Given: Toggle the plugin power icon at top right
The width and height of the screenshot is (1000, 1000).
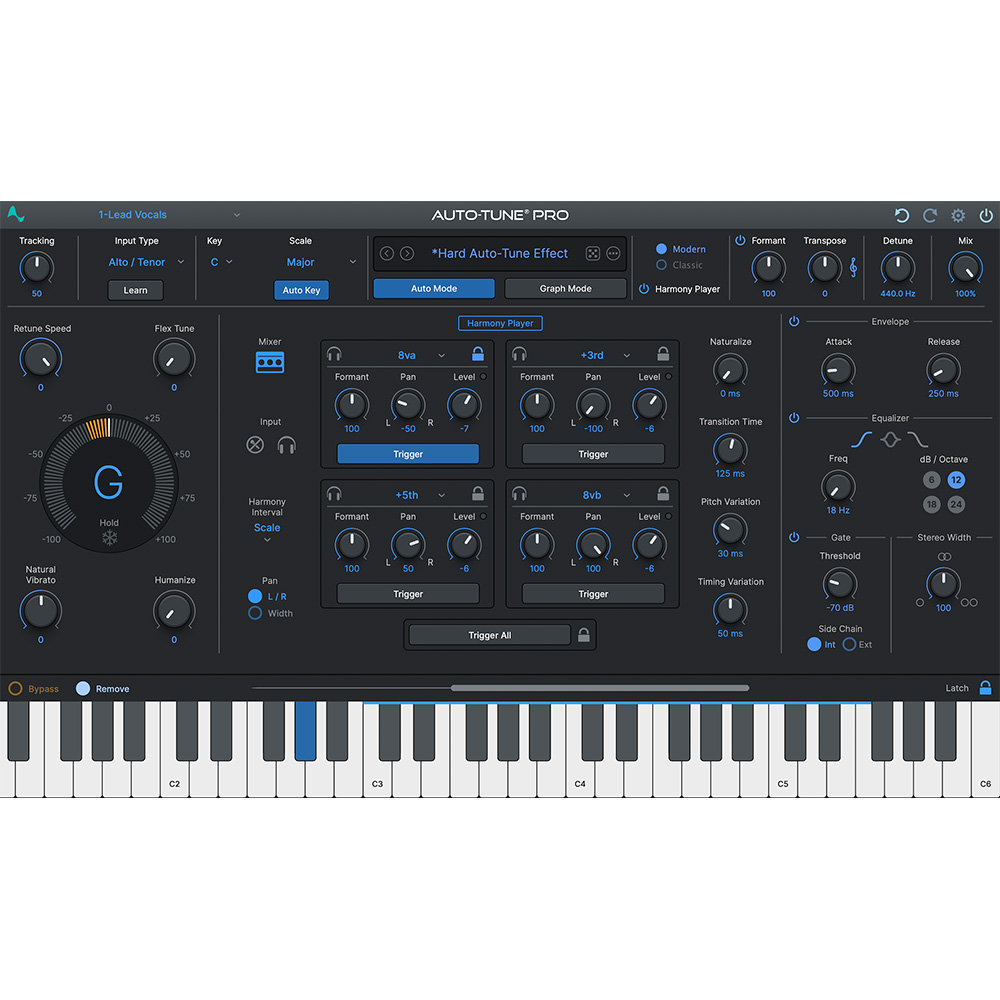Looking at the screenshot, I should click(x=986, y=216).
